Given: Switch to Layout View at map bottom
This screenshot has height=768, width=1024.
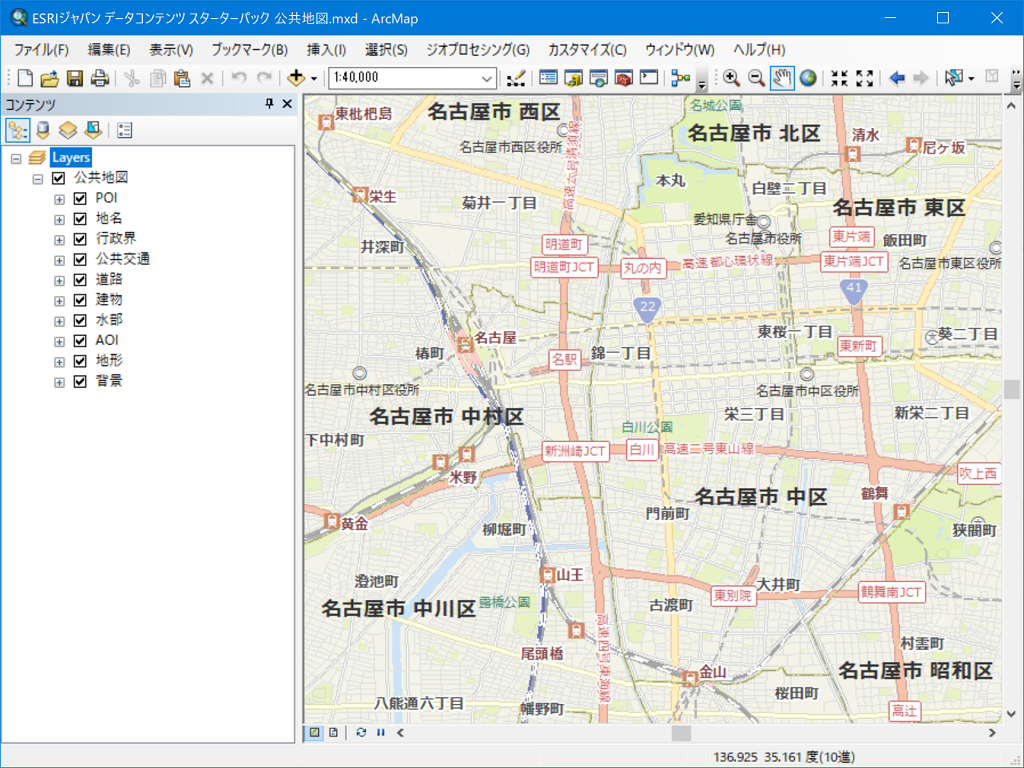Looking at the screenshot, I should pyautogui.click(x=334, y=733).
